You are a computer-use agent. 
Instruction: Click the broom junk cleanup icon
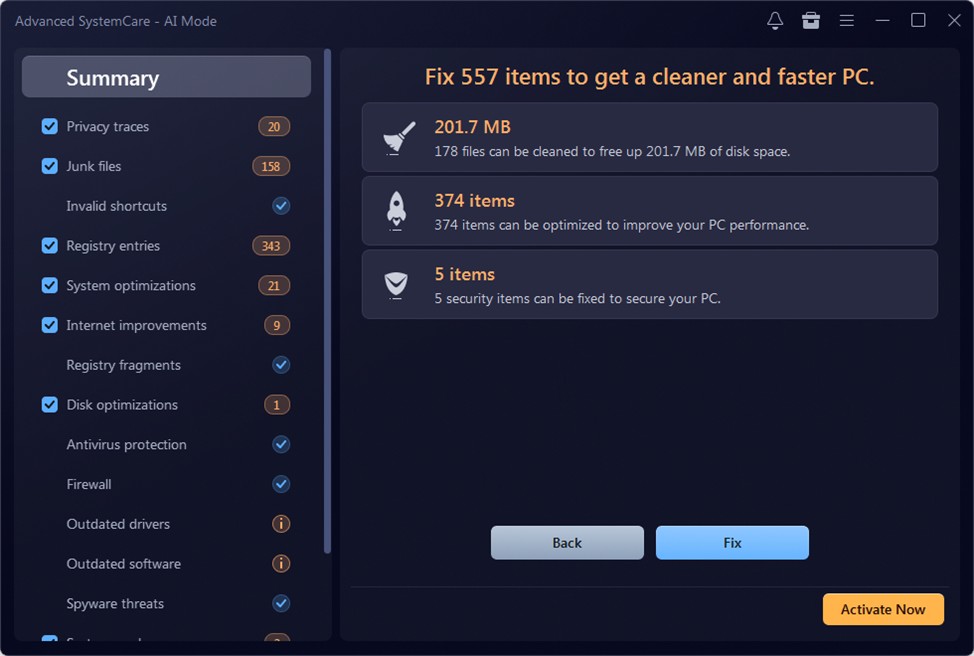tap(398, 138)
